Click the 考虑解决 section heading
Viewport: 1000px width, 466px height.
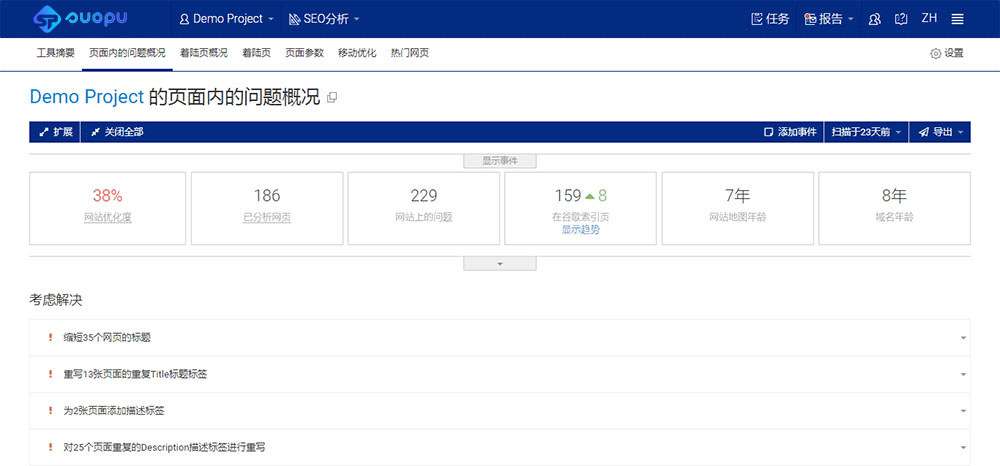coord(55,300)
